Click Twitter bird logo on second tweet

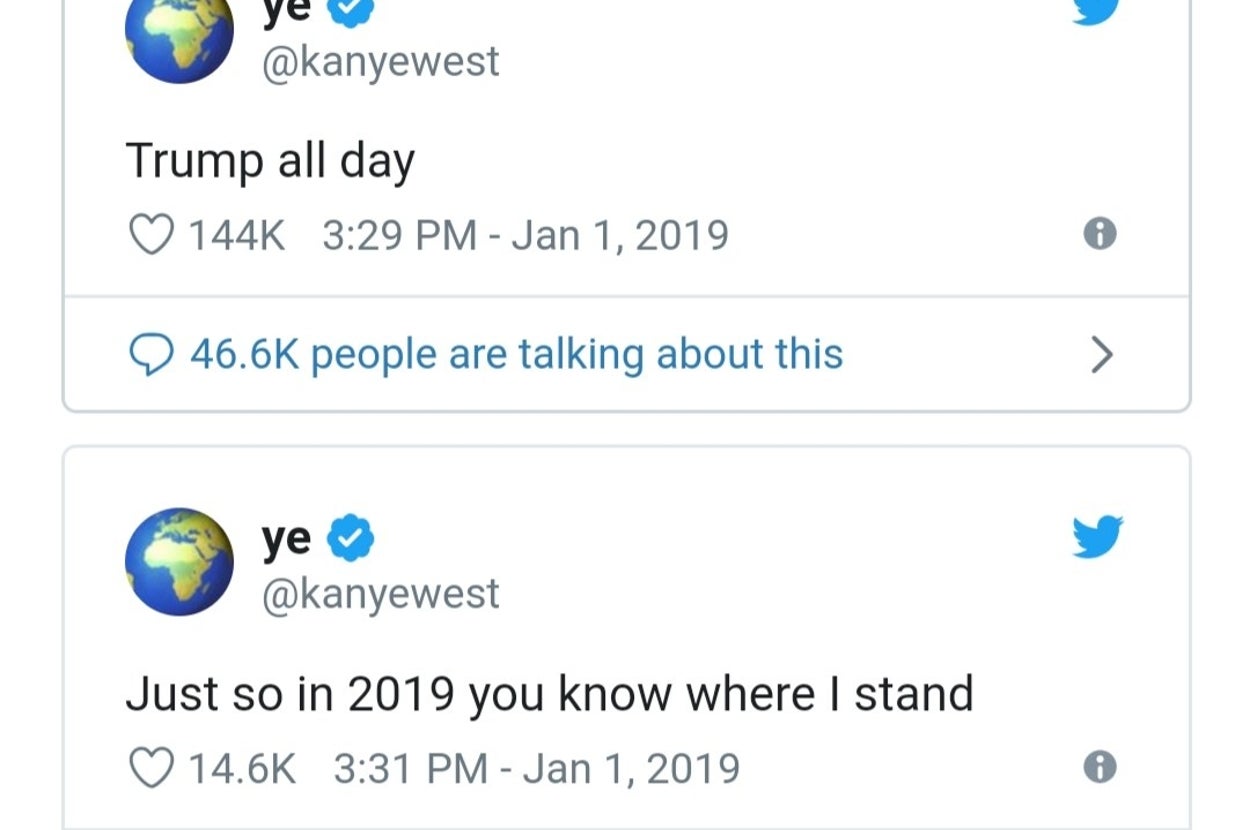tap(1097, 535)
